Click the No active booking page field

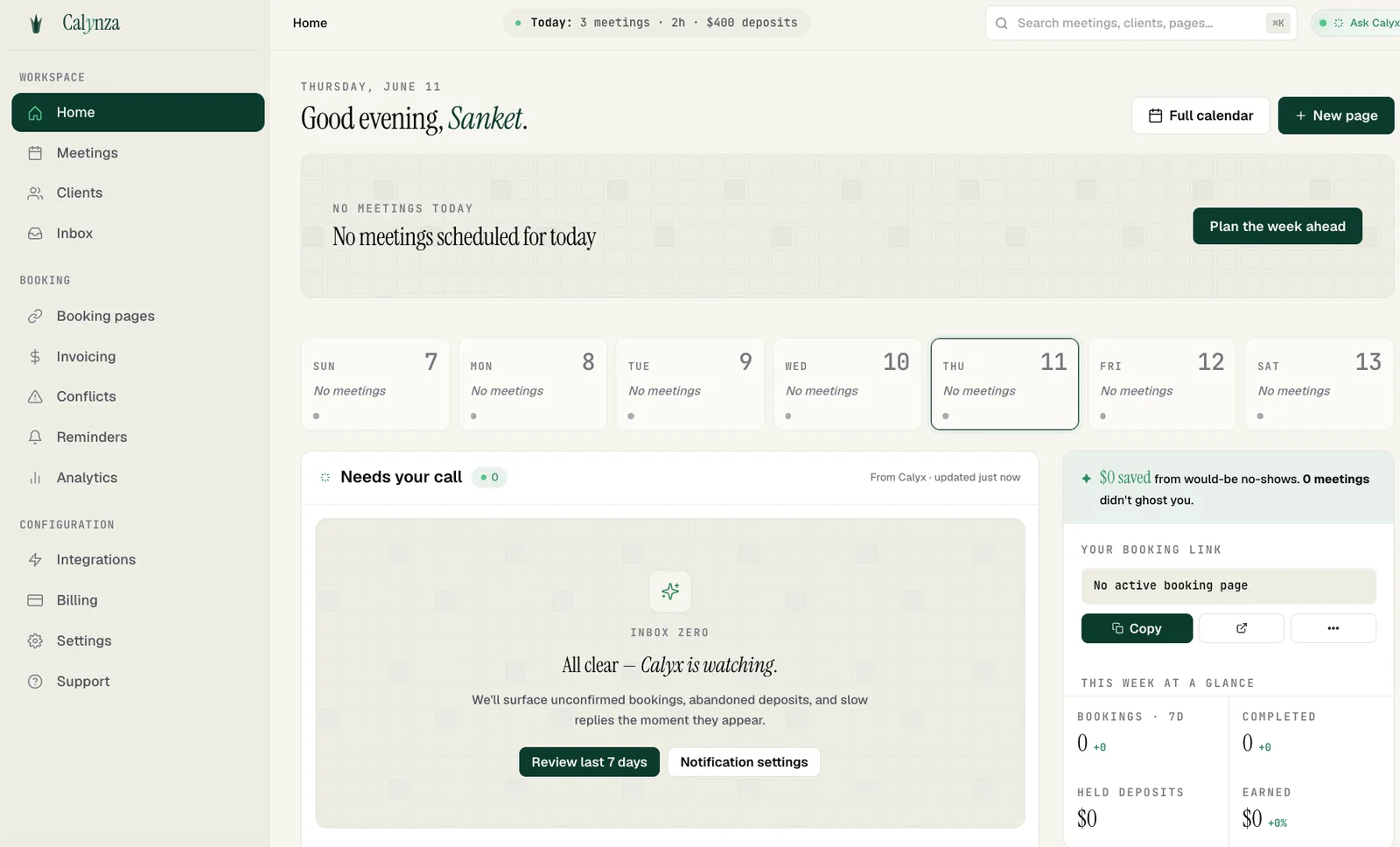tap(1228, 586)
